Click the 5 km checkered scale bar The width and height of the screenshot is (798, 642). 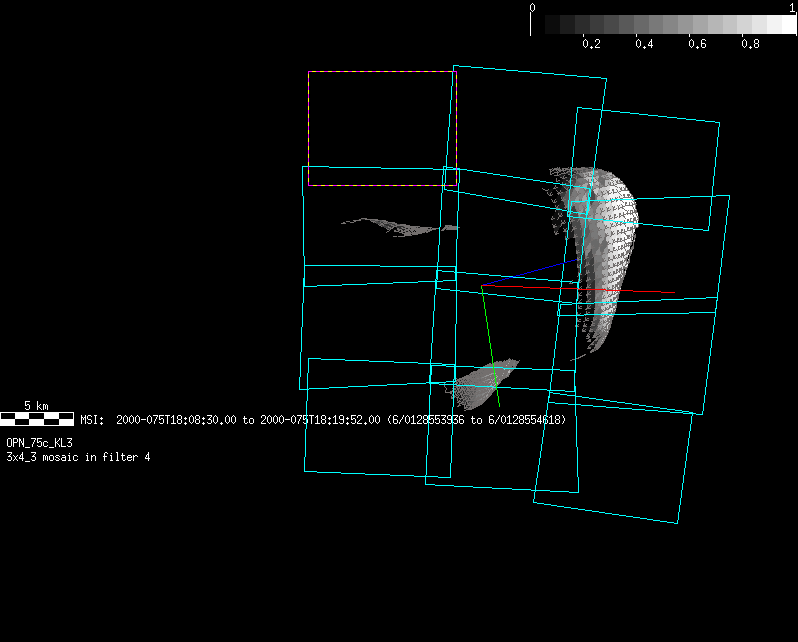click(37, 419)
